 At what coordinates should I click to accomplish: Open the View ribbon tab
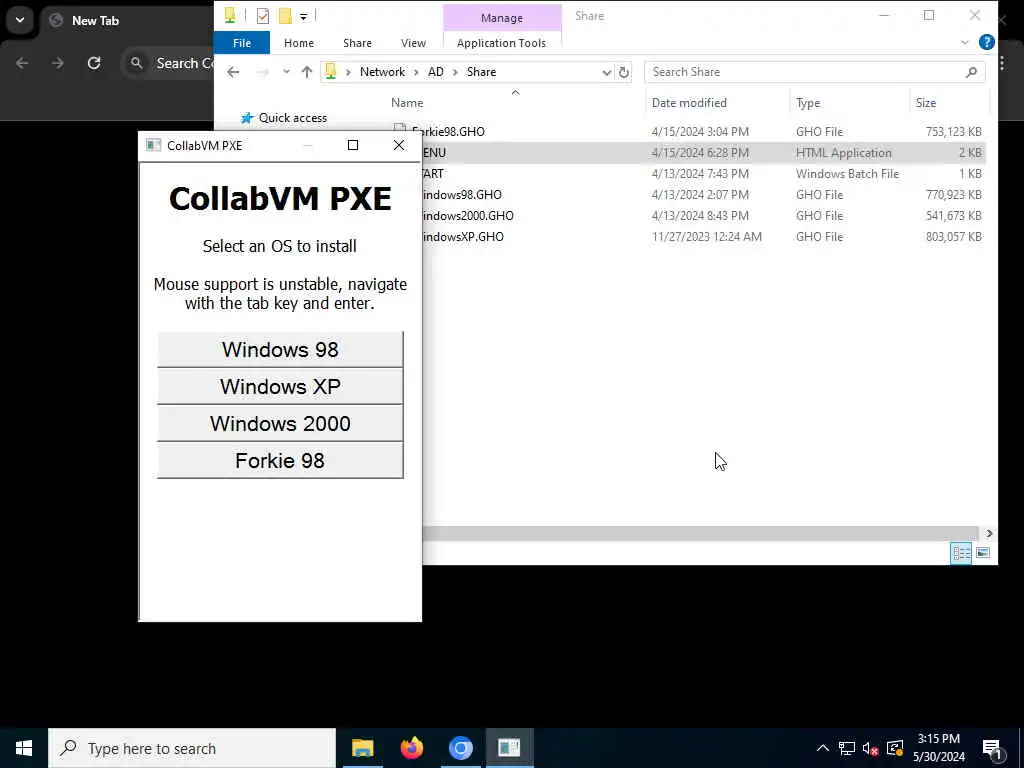click(413, 43)
